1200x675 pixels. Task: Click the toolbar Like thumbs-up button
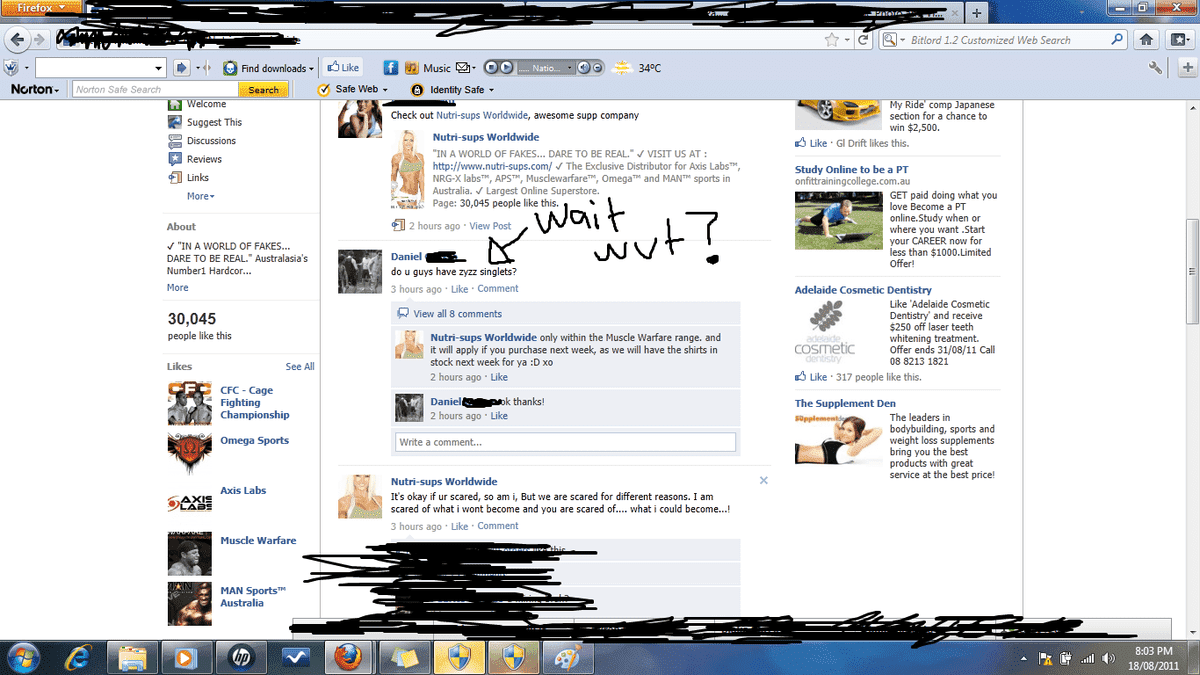pos(343,68)
